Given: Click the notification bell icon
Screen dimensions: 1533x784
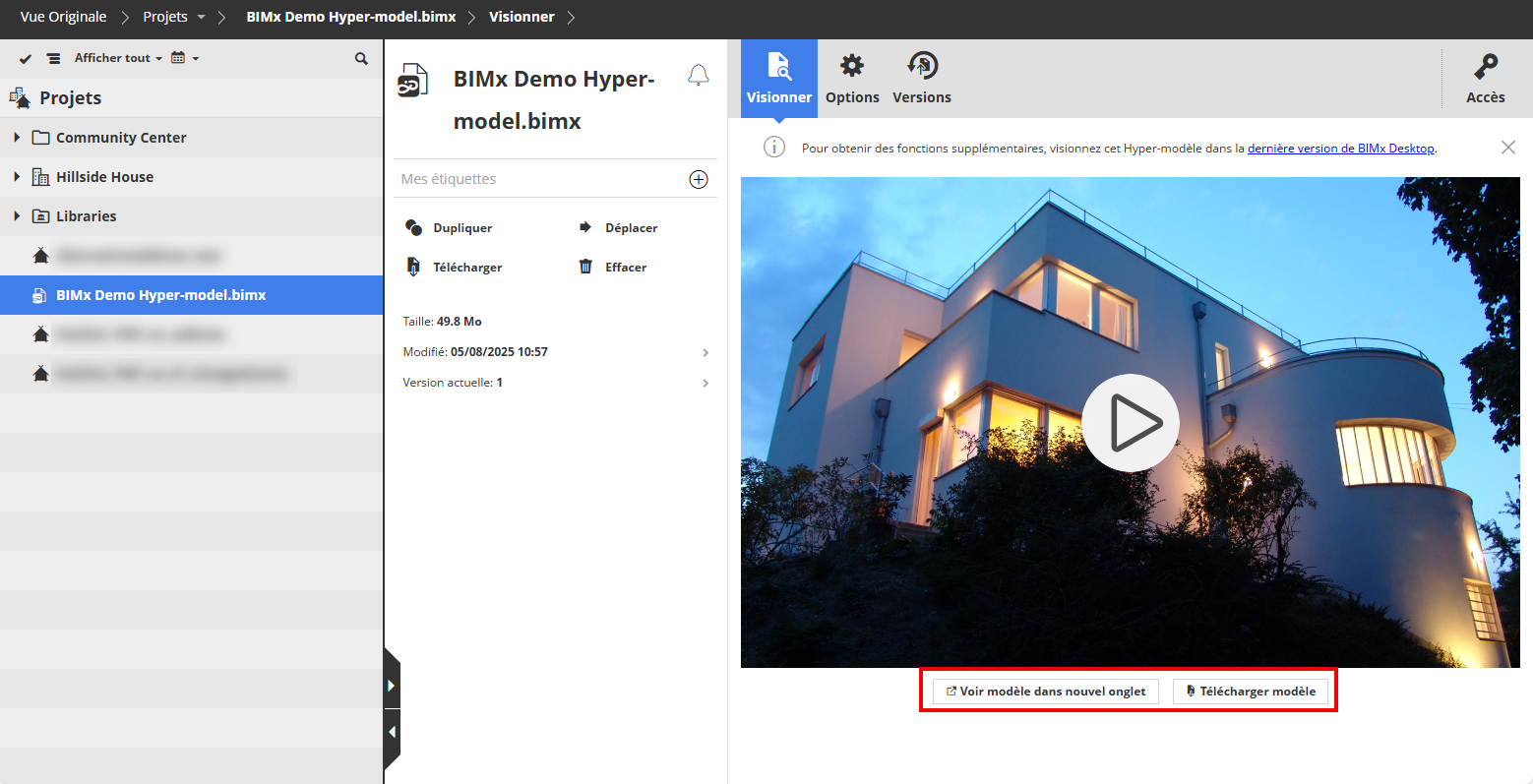Looking at the screenshot, I should tap(699, 76).
